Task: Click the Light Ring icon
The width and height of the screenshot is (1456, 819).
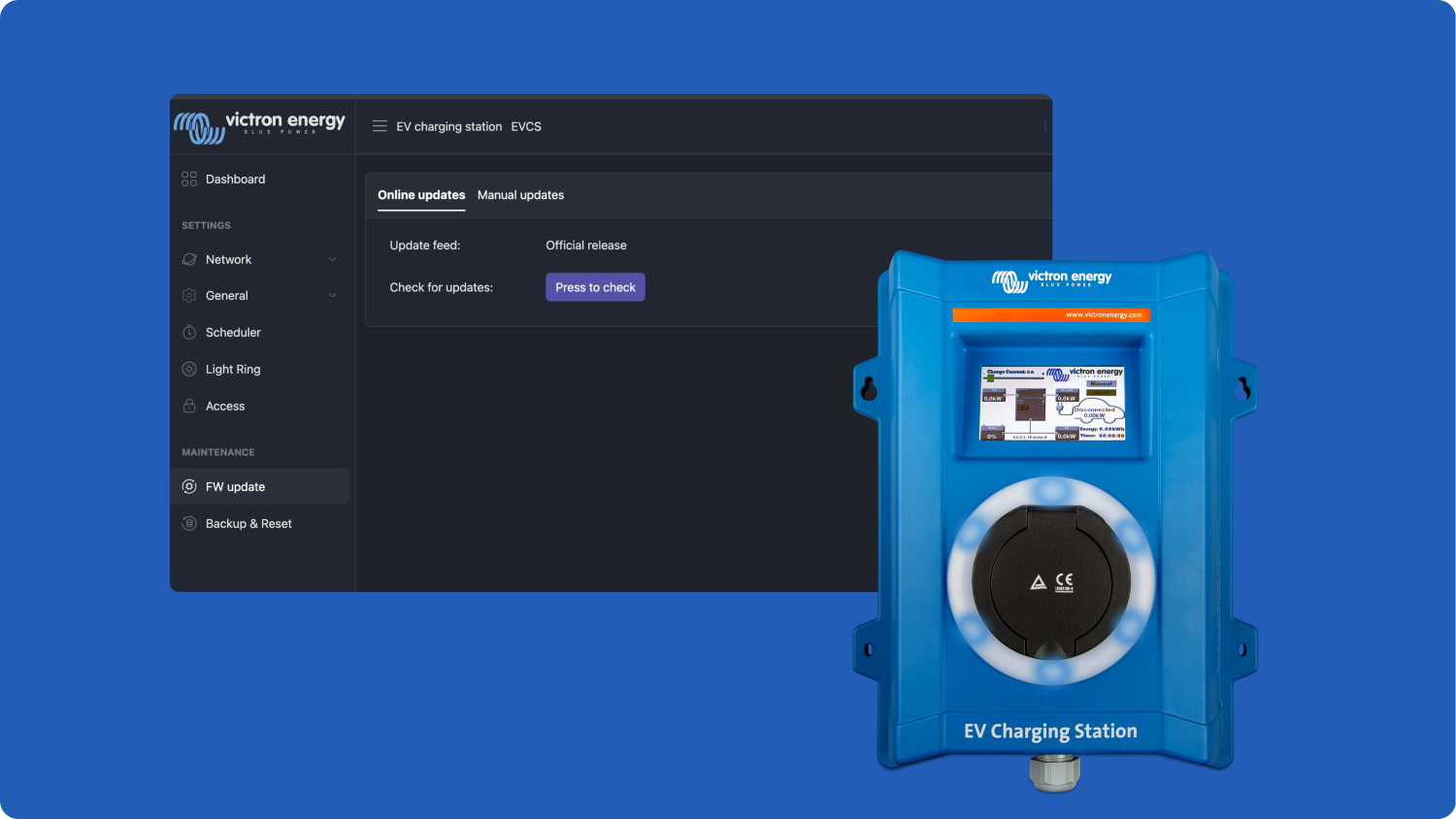Action: [189, 370]
